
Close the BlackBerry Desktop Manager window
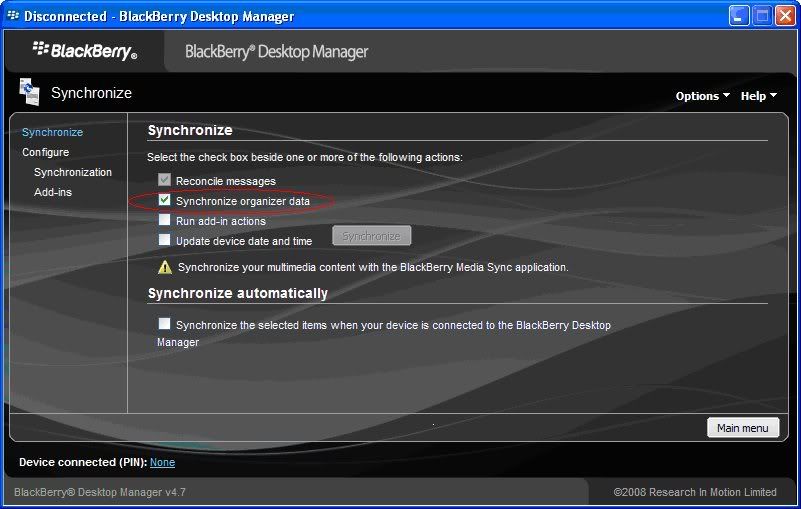click(x=785, y=16)
